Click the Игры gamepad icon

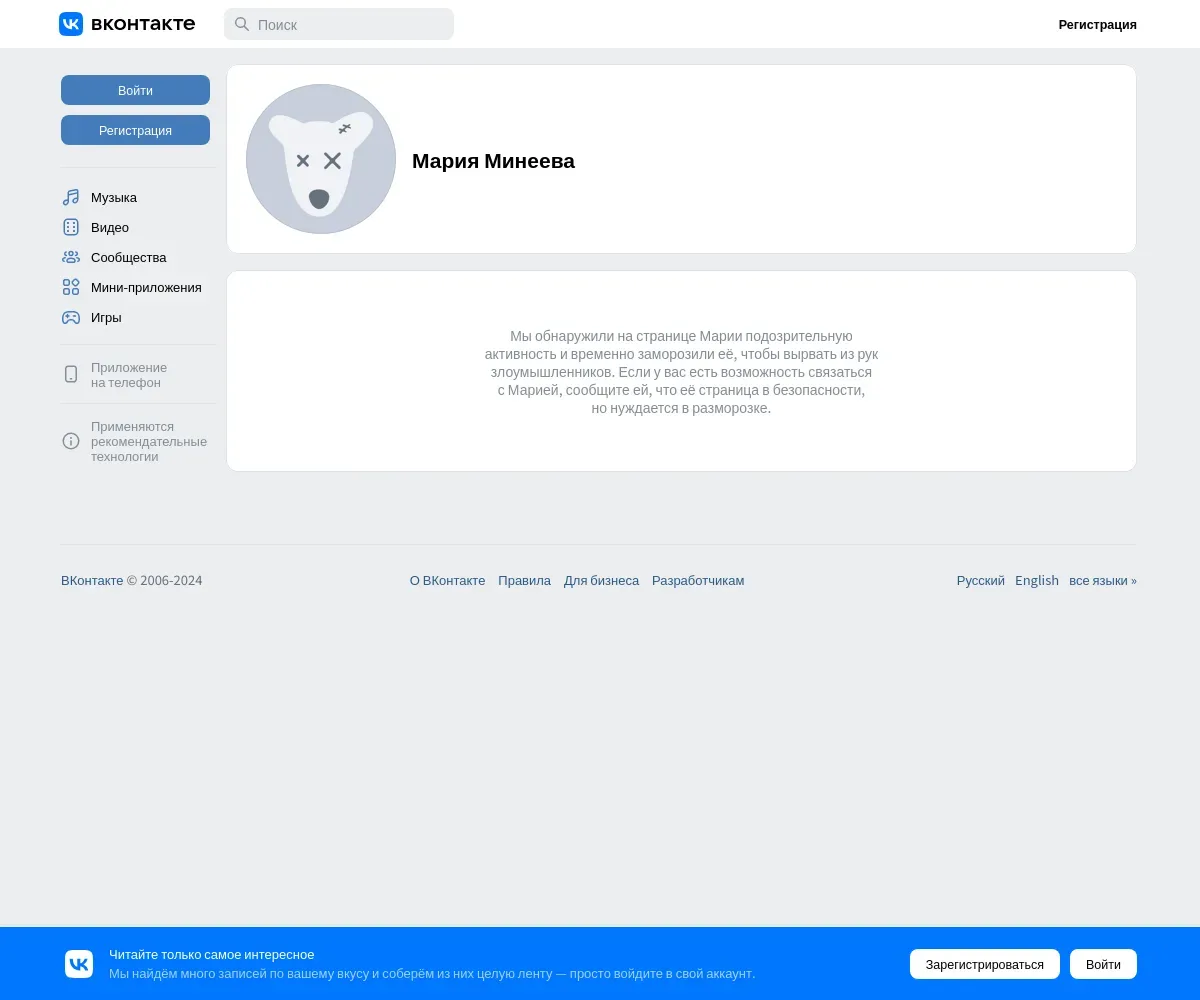(x=71, y=317)
